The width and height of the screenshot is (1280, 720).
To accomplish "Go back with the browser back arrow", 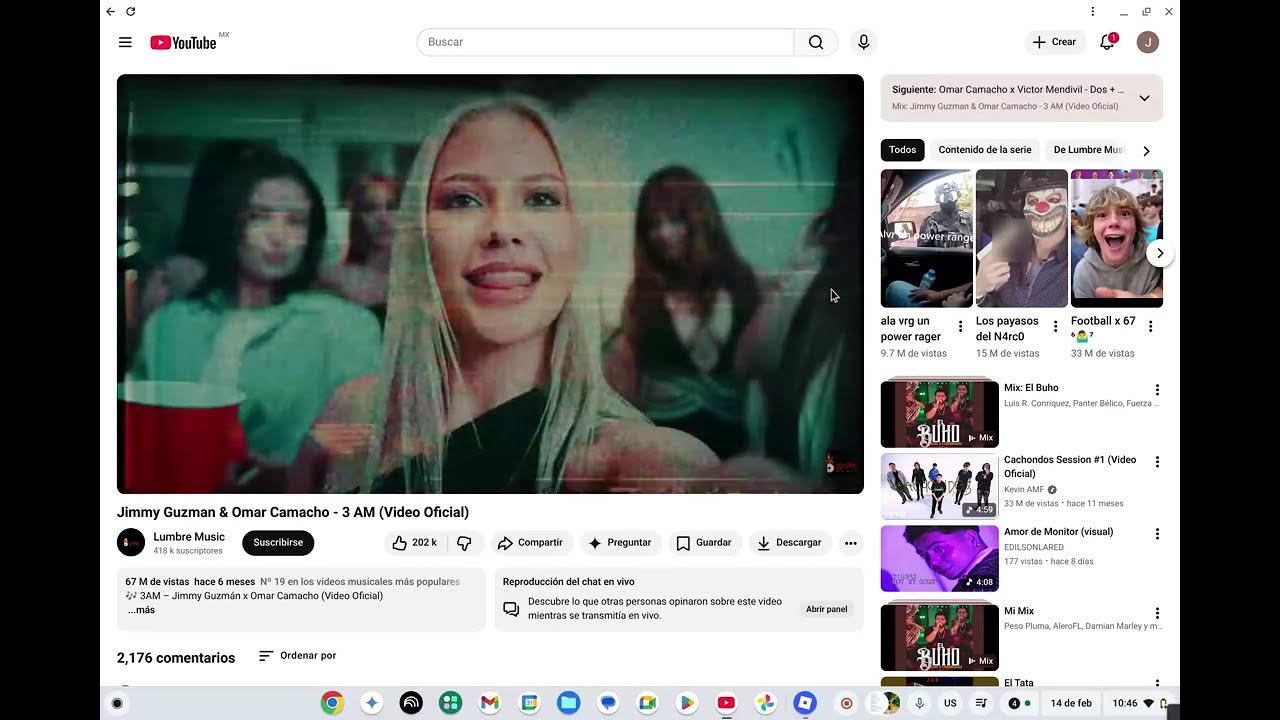I will pyautogui.click(x=110, y=11).
